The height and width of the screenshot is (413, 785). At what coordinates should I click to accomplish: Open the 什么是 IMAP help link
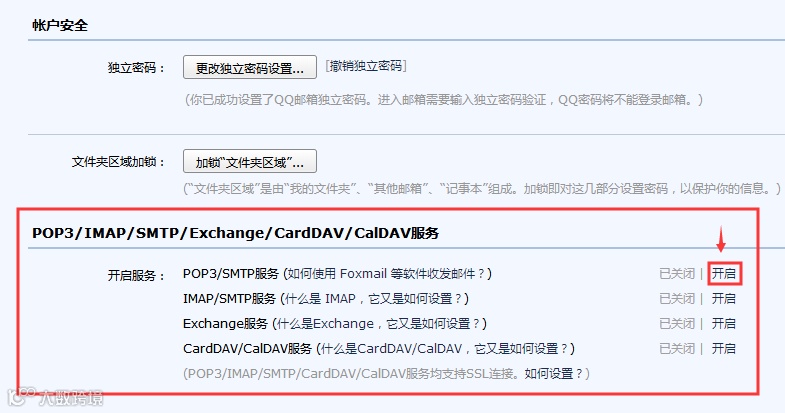pyautogui.click(x=320, y=299)
